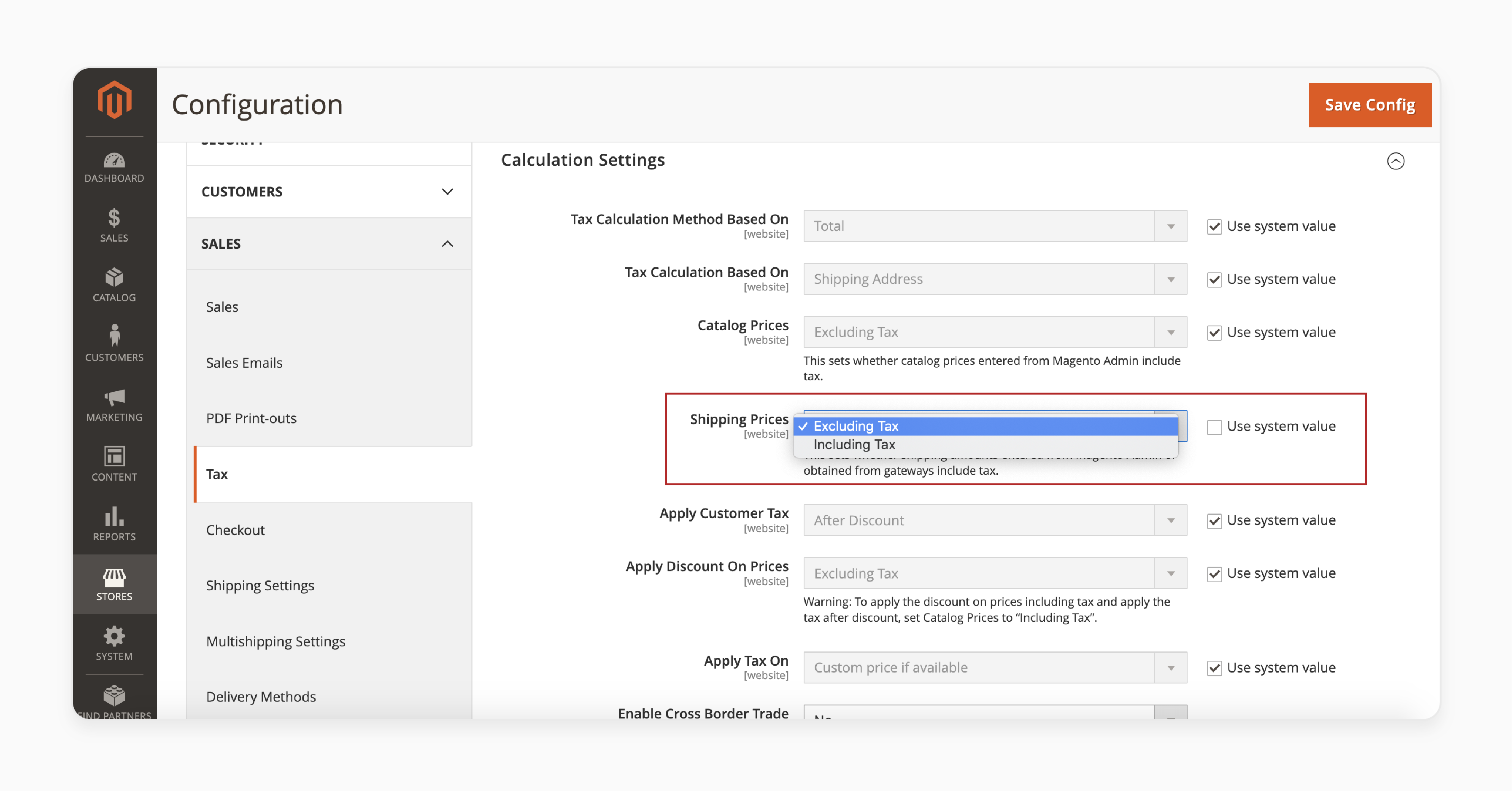Click the Apply Tax On field label
Screen dimensions: 1512x791
745,661
